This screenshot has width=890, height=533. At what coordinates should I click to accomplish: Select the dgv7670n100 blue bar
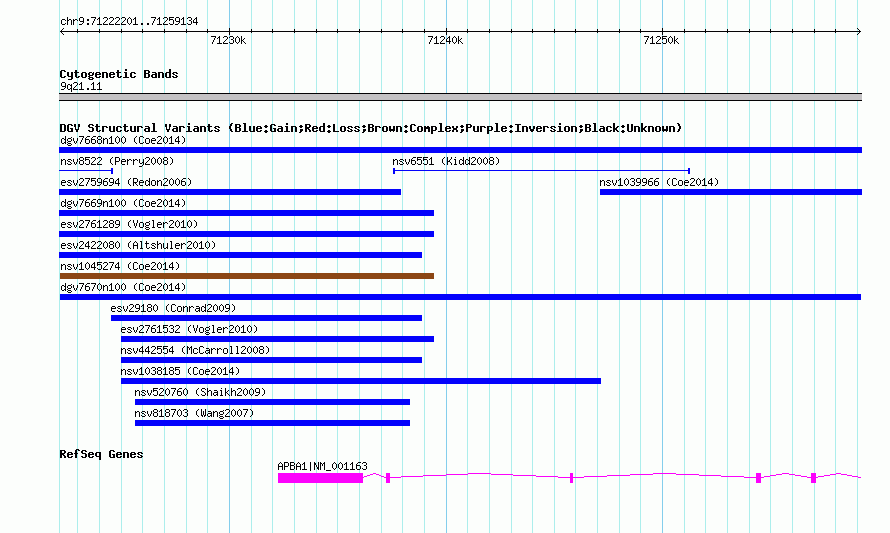point(460,297)
